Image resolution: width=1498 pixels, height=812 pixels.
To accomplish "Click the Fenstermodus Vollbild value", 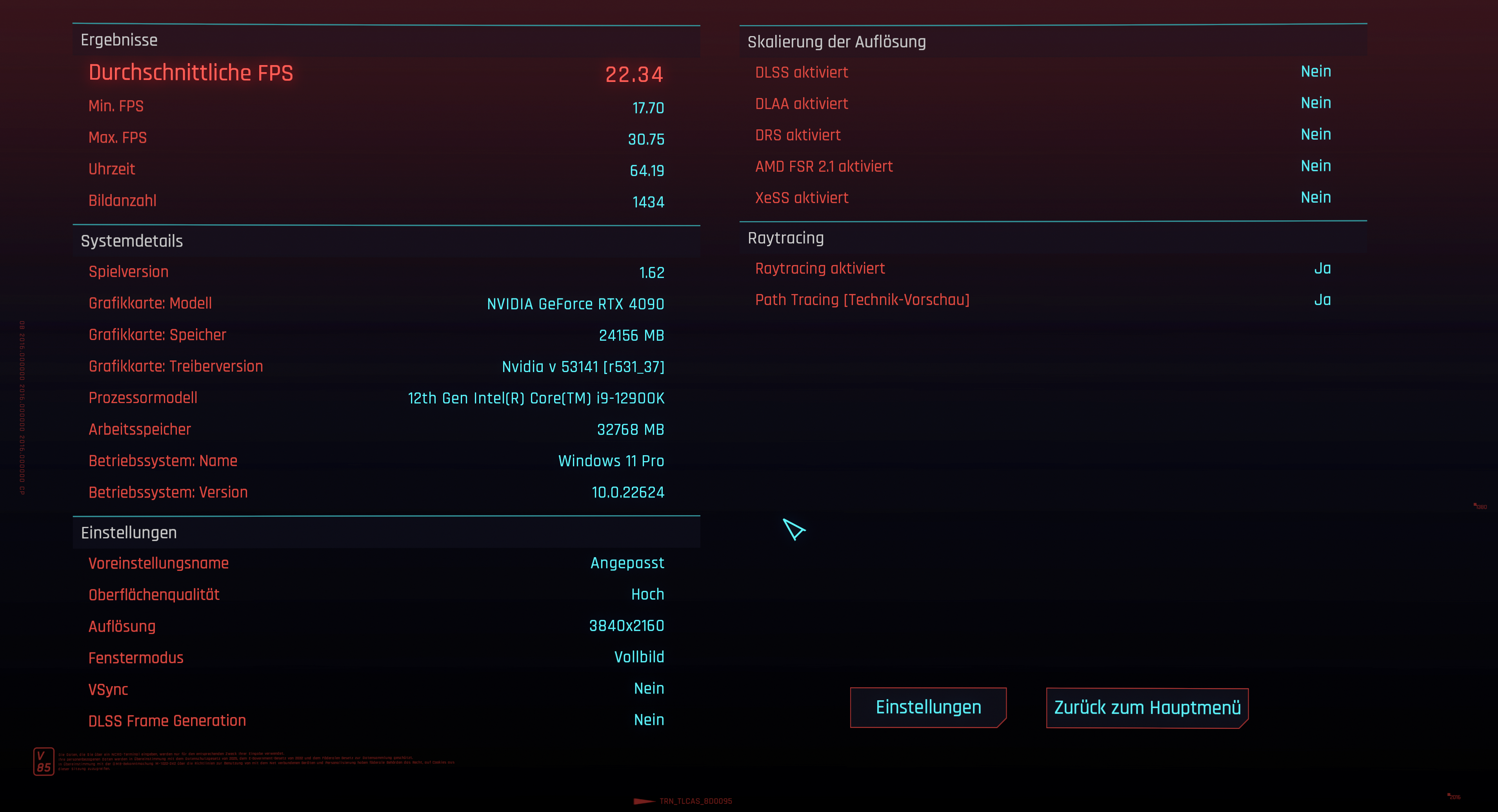I will point(638,658).
